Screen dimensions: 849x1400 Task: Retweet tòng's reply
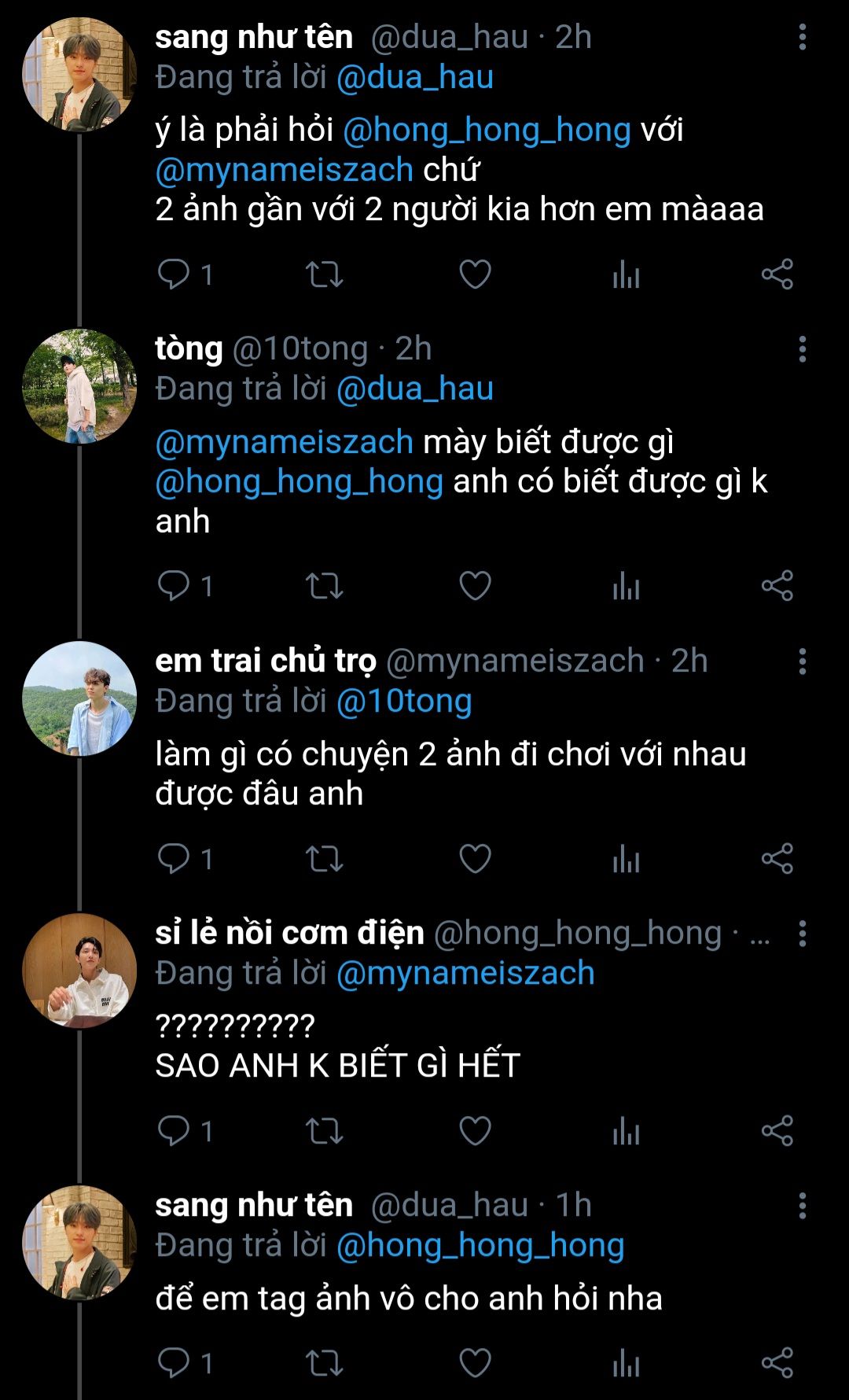tap(324, 586)
